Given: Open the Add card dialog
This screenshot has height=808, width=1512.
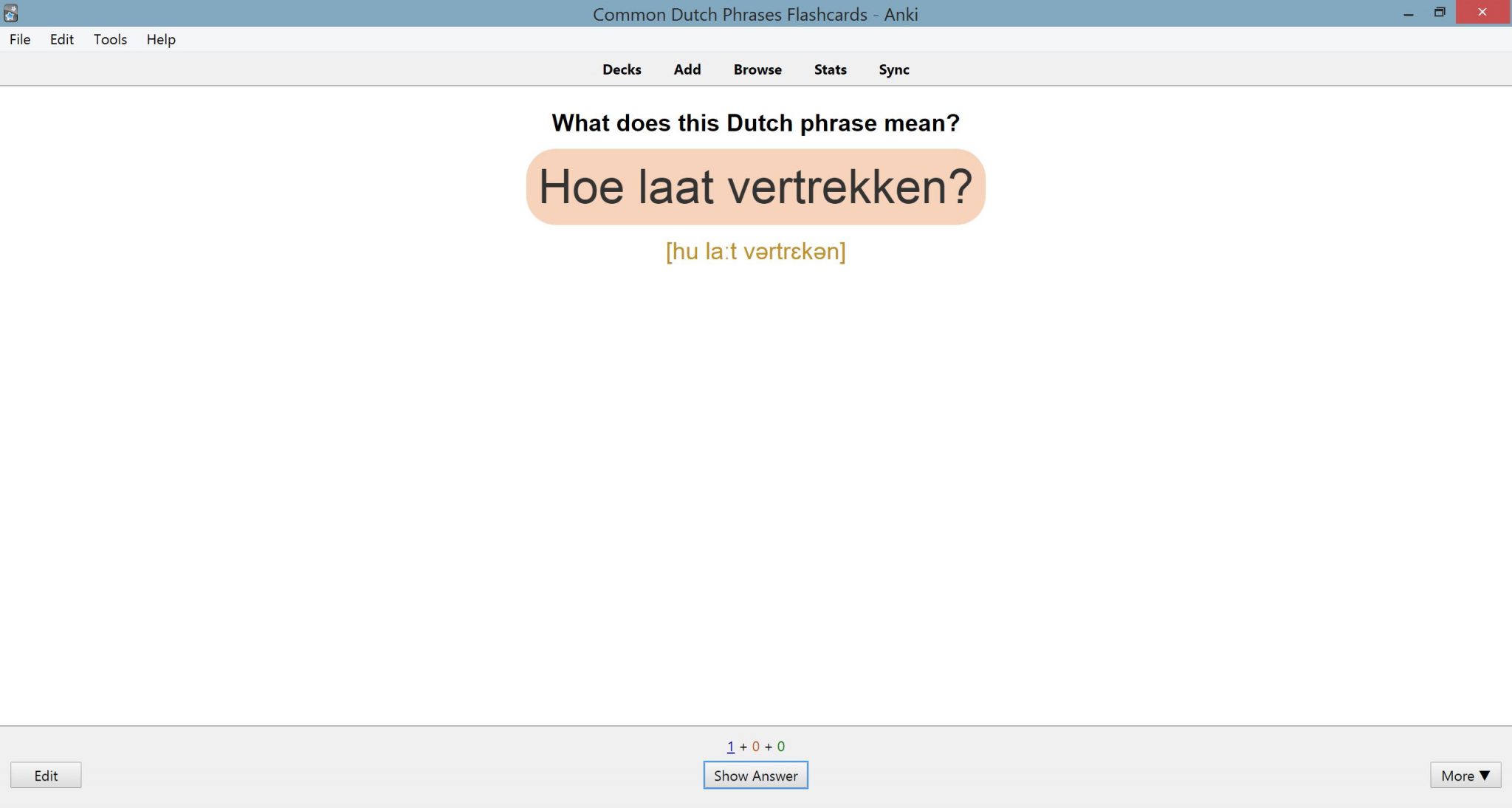Looking at the screenshot, I should (x=687, y=69).
